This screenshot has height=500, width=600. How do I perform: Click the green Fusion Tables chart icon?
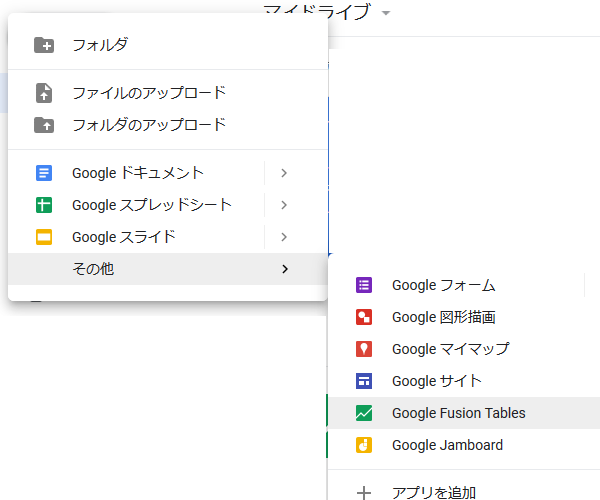364,413
